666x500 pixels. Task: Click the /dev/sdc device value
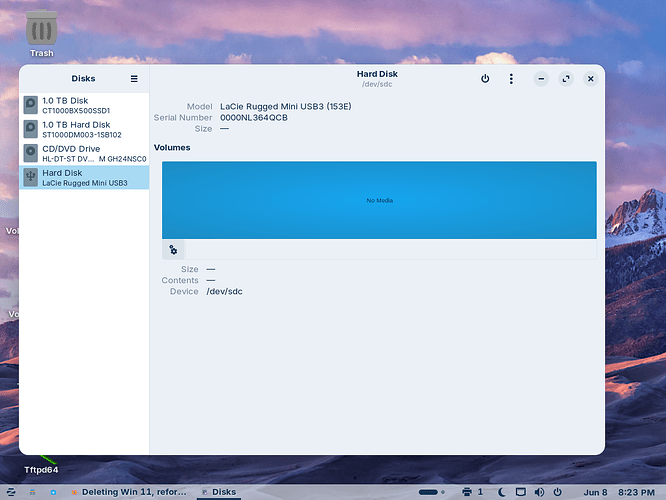(x=224, y=291)
